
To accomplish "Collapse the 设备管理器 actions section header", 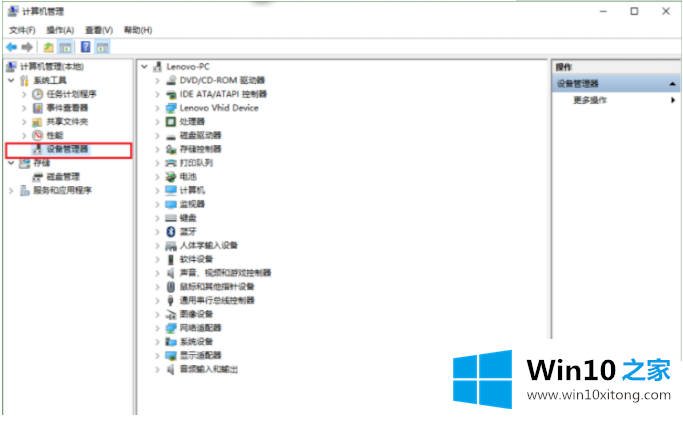I will [673, 84].
